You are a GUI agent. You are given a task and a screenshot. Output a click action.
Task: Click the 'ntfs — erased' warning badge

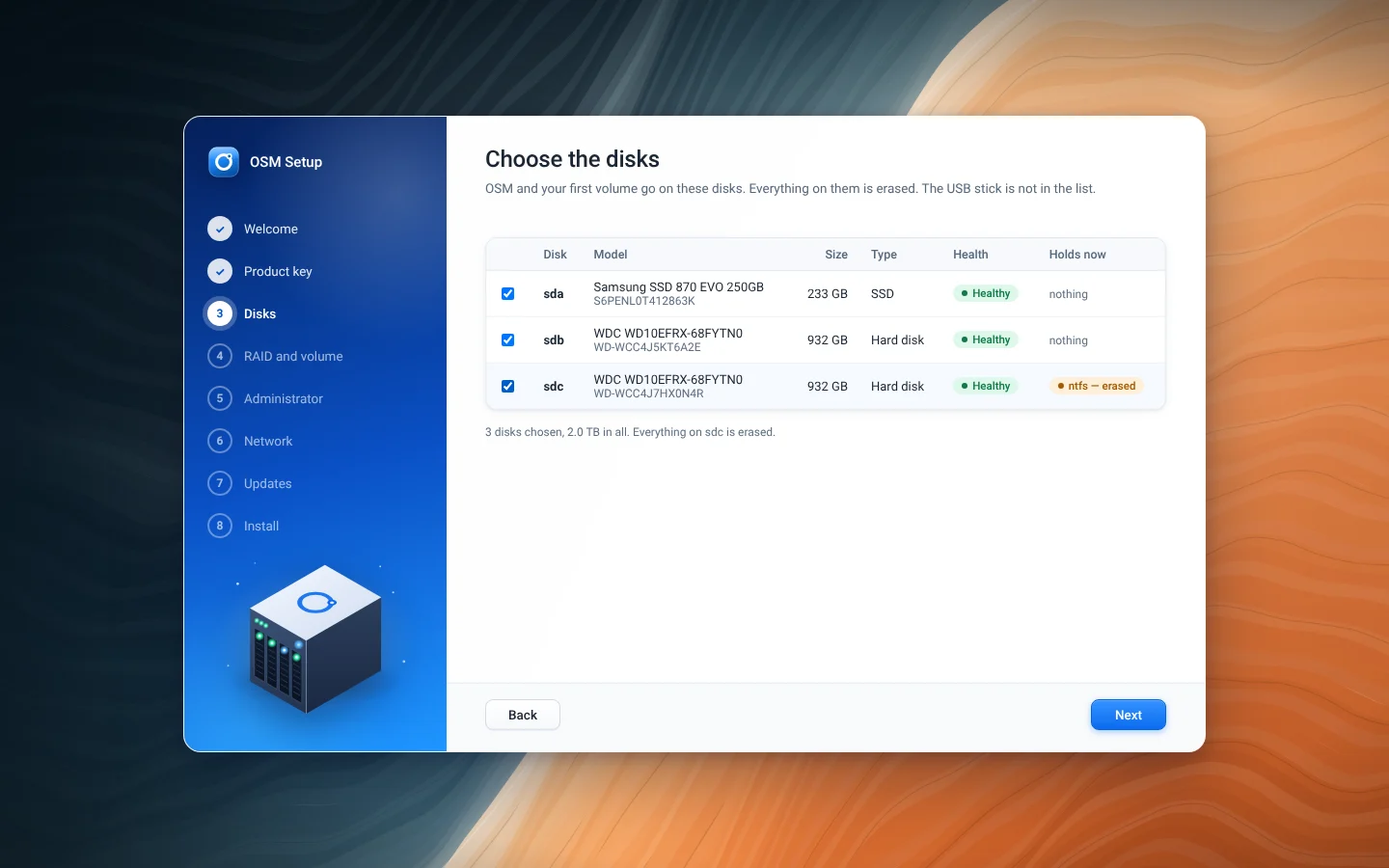(1096, 386)
